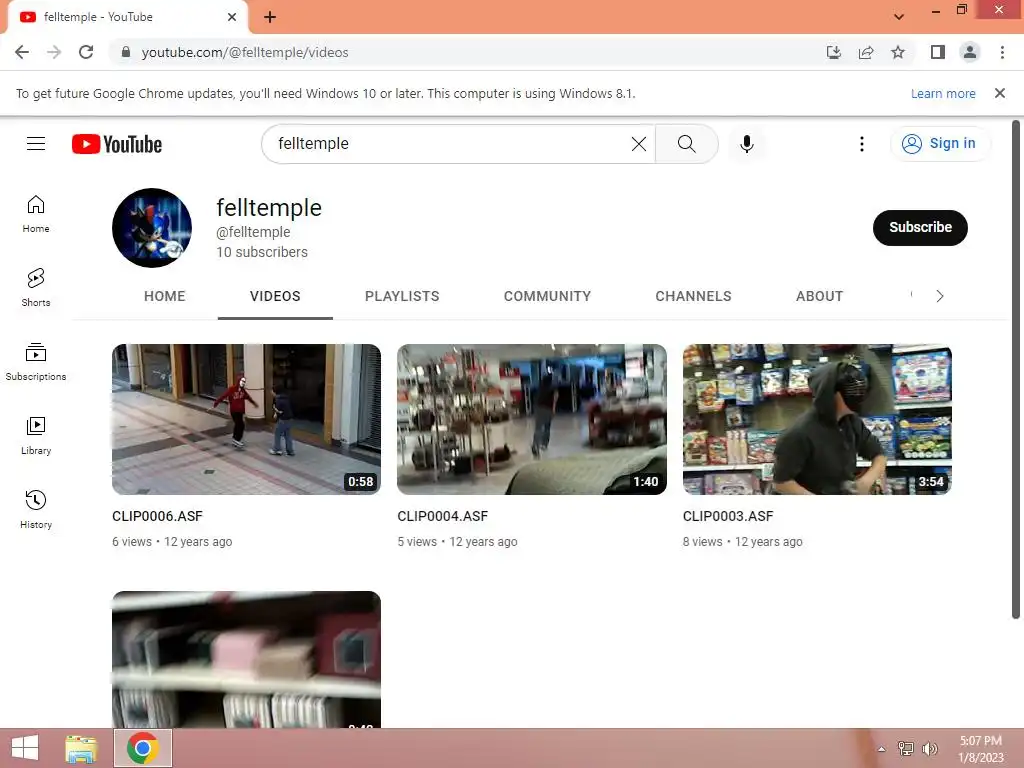The image size is (1024, 768).
Task: Open the CLIP0004.ASF video title
Action: pyautogui.click(x=443, y=516)
